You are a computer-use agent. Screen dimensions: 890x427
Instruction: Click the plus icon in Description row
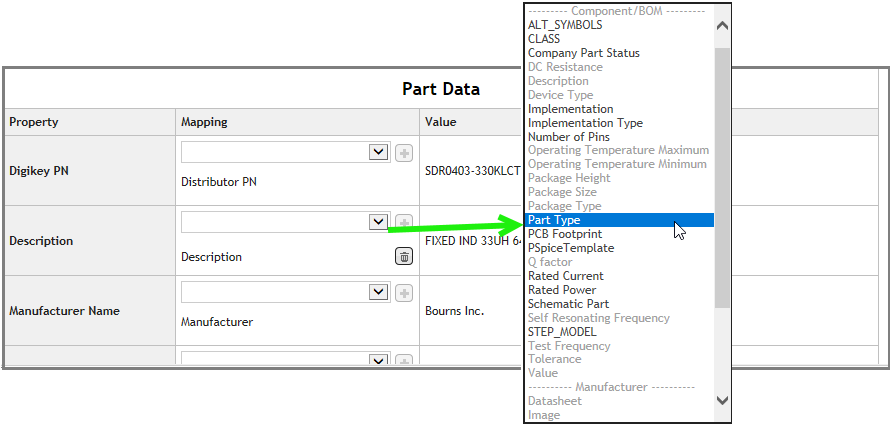pyautogui.click(x=404, y=222)
